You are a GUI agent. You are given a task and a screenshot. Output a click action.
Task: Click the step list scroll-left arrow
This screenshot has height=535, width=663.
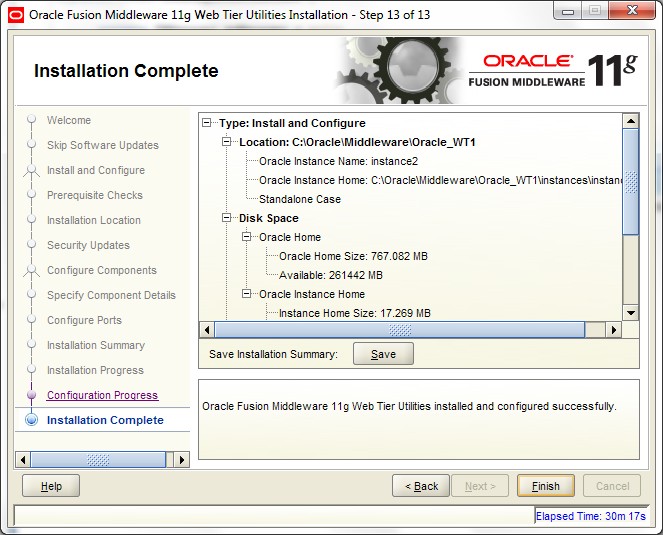tap(23, 460)
